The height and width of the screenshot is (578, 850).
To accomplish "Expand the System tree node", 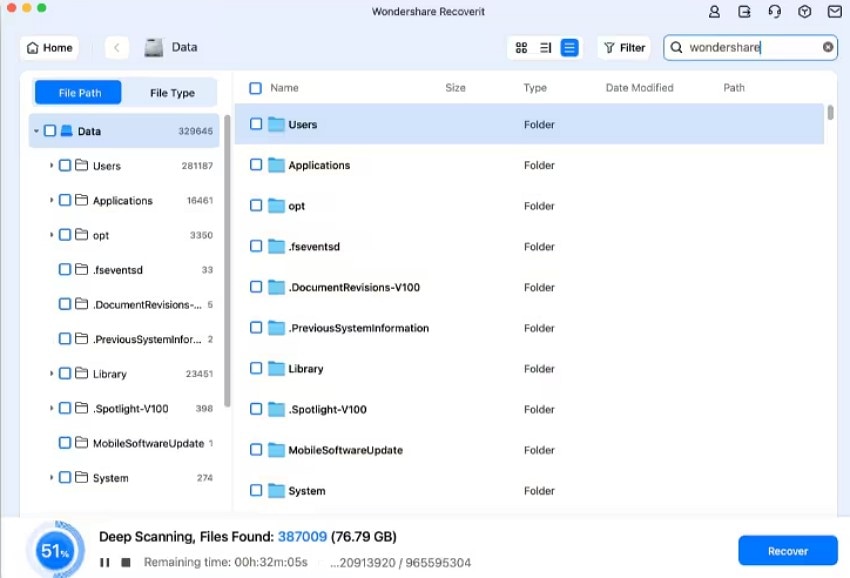I will coord(51,478).
